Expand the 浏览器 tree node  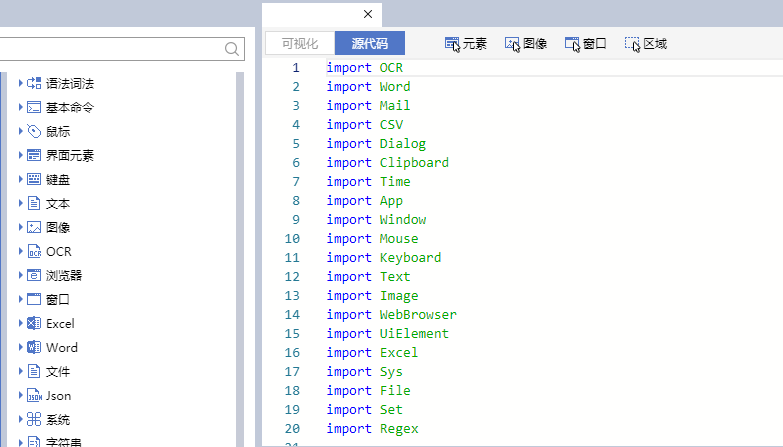20,276
